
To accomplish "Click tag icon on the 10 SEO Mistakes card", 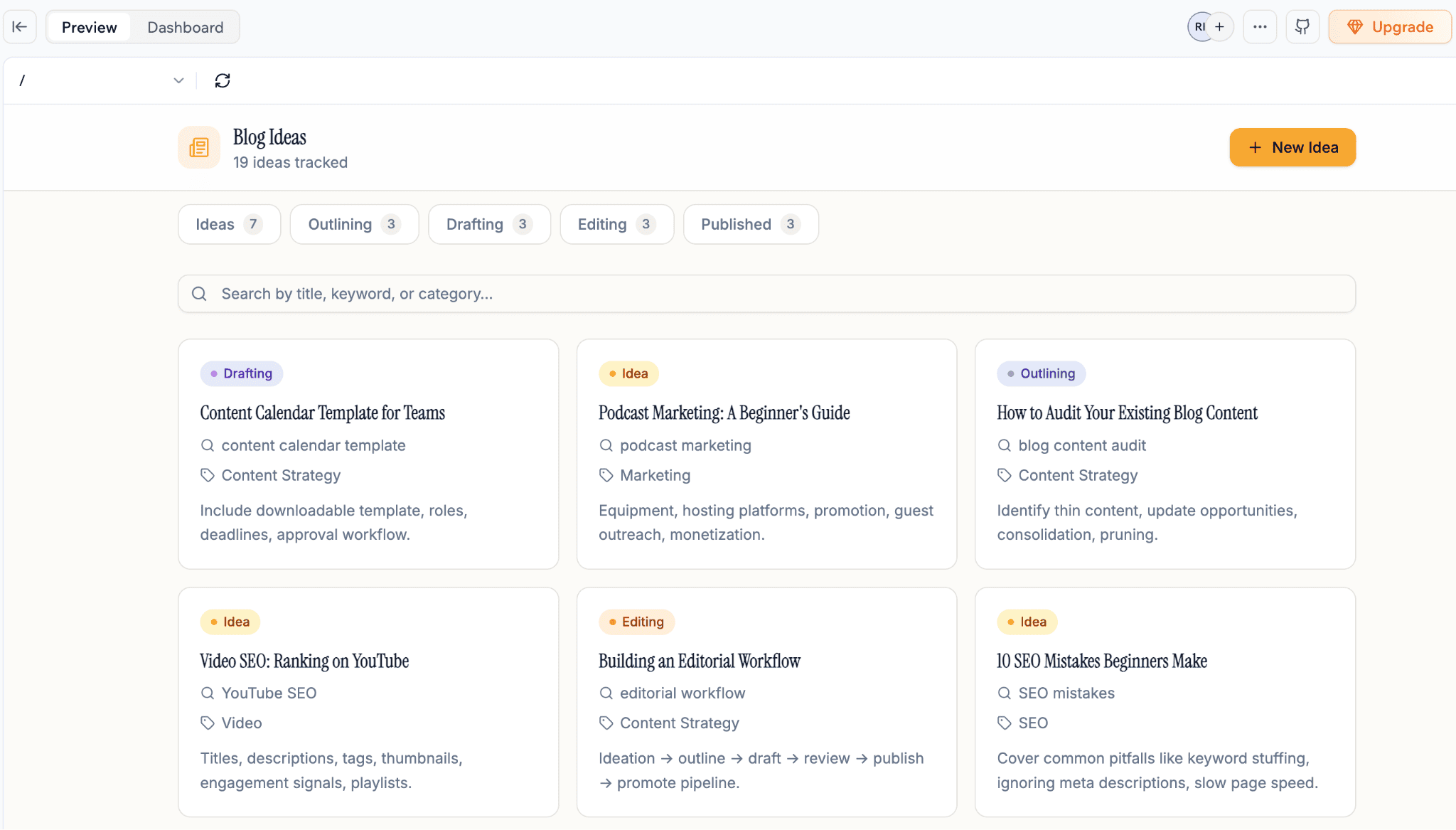I will point(1005,723).
